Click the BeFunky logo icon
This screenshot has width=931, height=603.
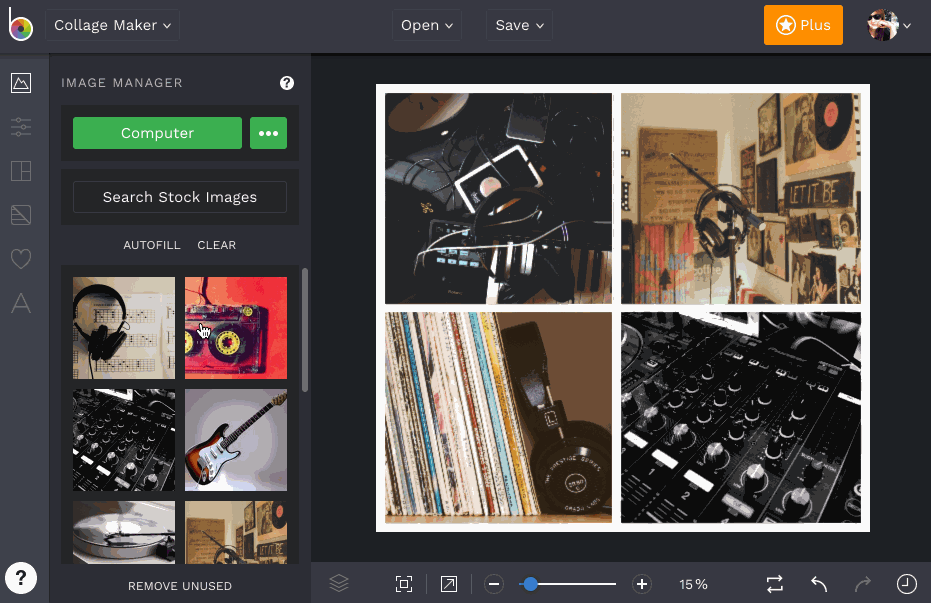(x=20, y=24)
